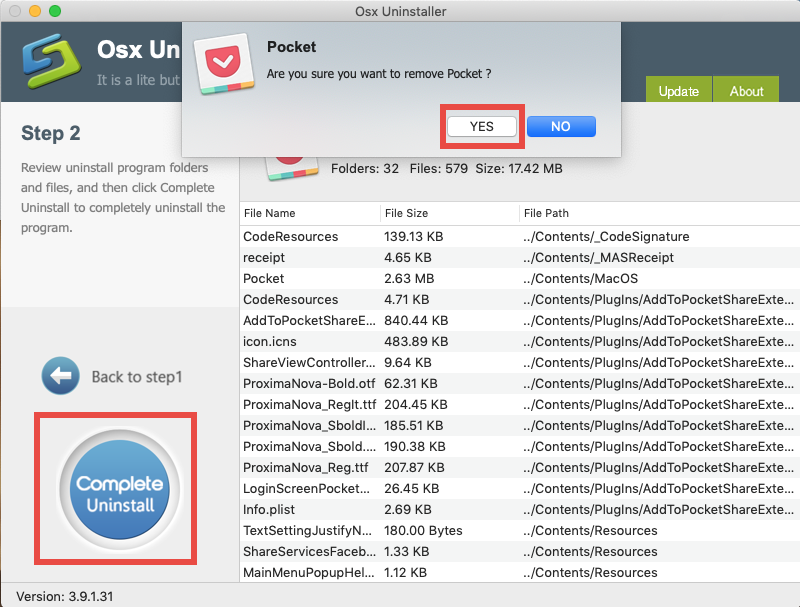Open the About page

pyautogui.click(x=745, y=91)
